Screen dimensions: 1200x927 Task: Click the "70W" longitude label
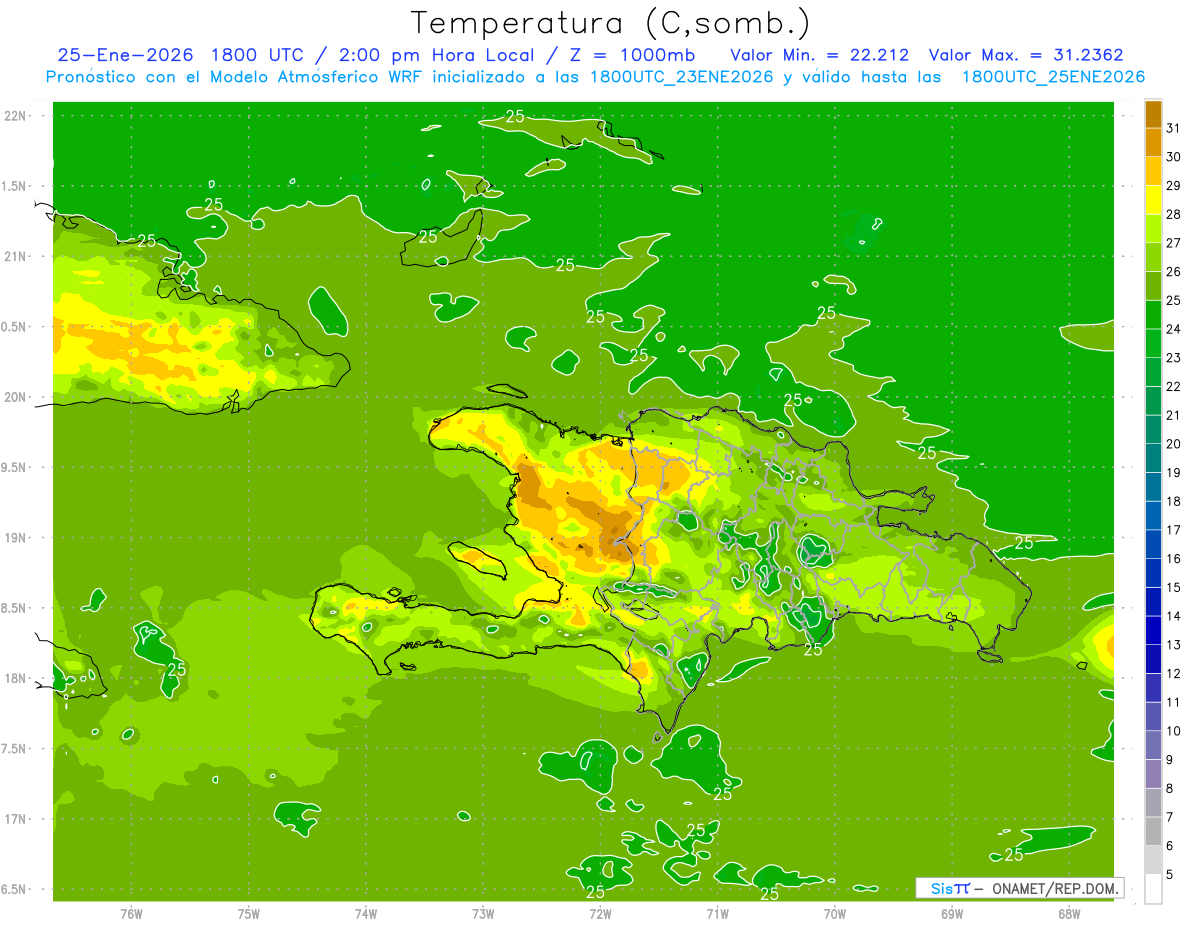[x=834, y=914]
